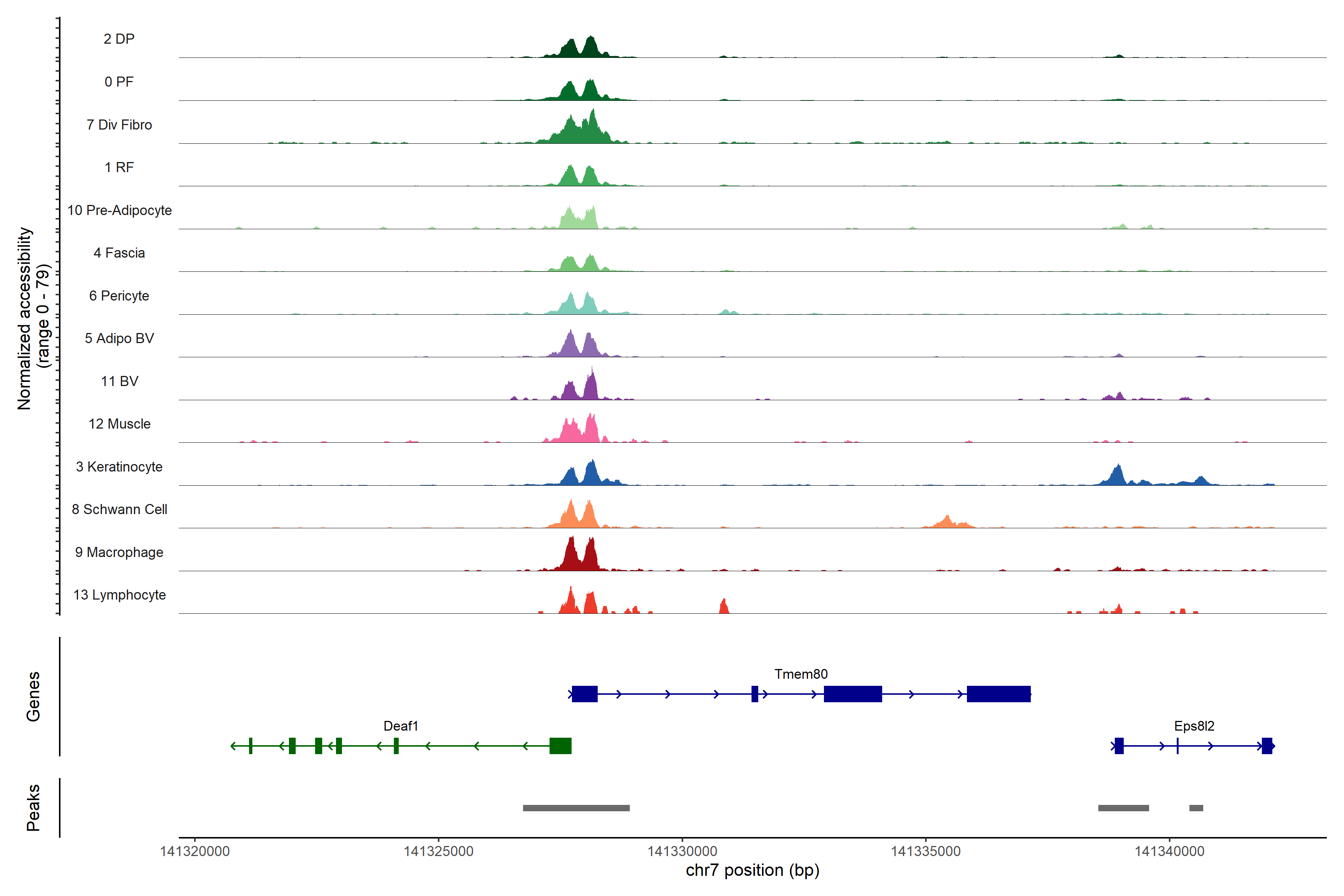
Task: Click the 141330000 axis tick label
Action: point(682,852)
